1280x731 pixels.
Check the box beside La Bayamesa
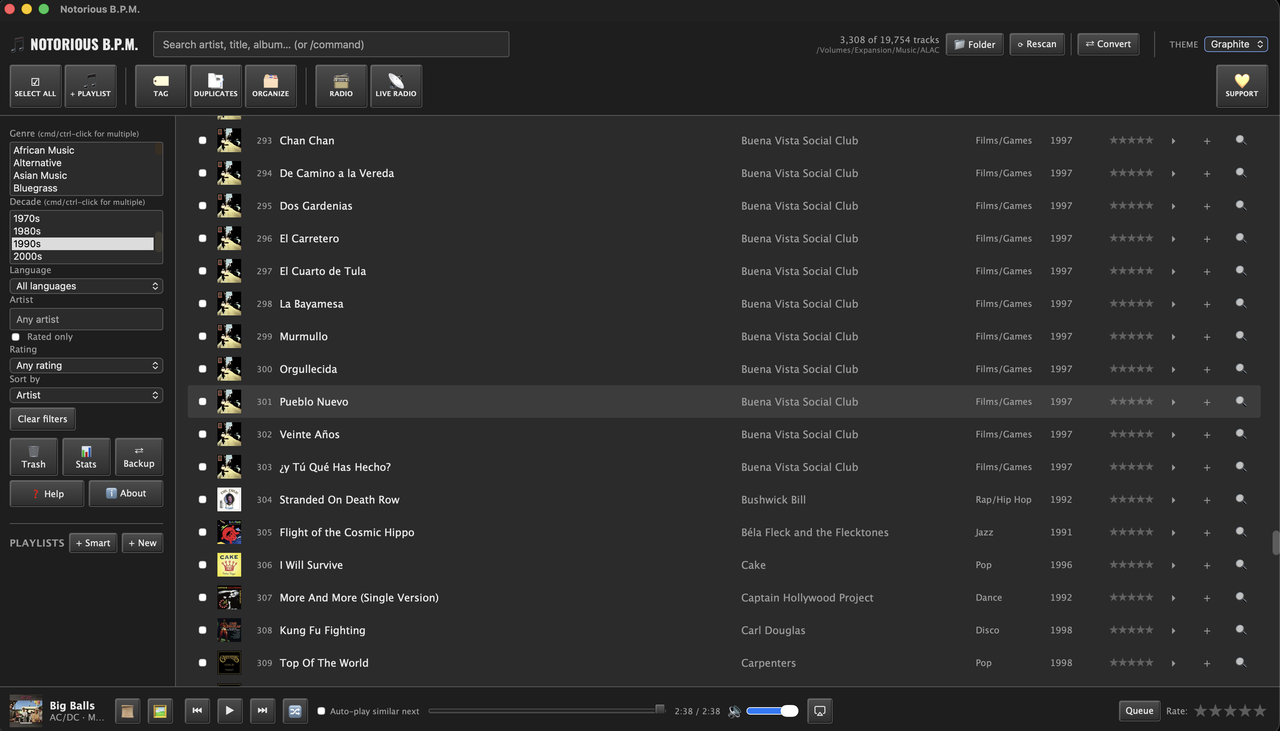[x=202, y=304]
